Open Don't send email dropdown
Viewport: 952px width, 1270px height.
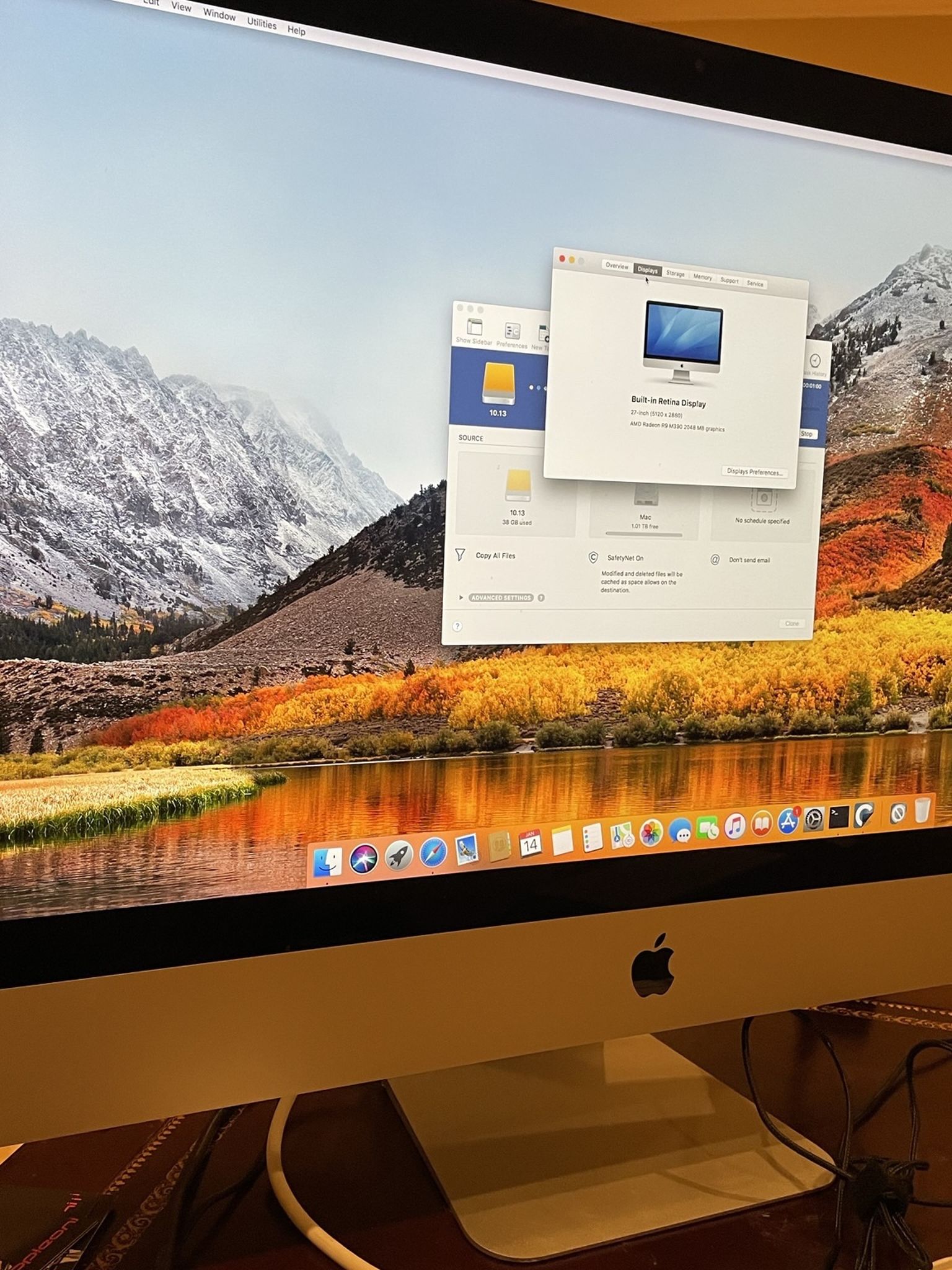[749, 560]
